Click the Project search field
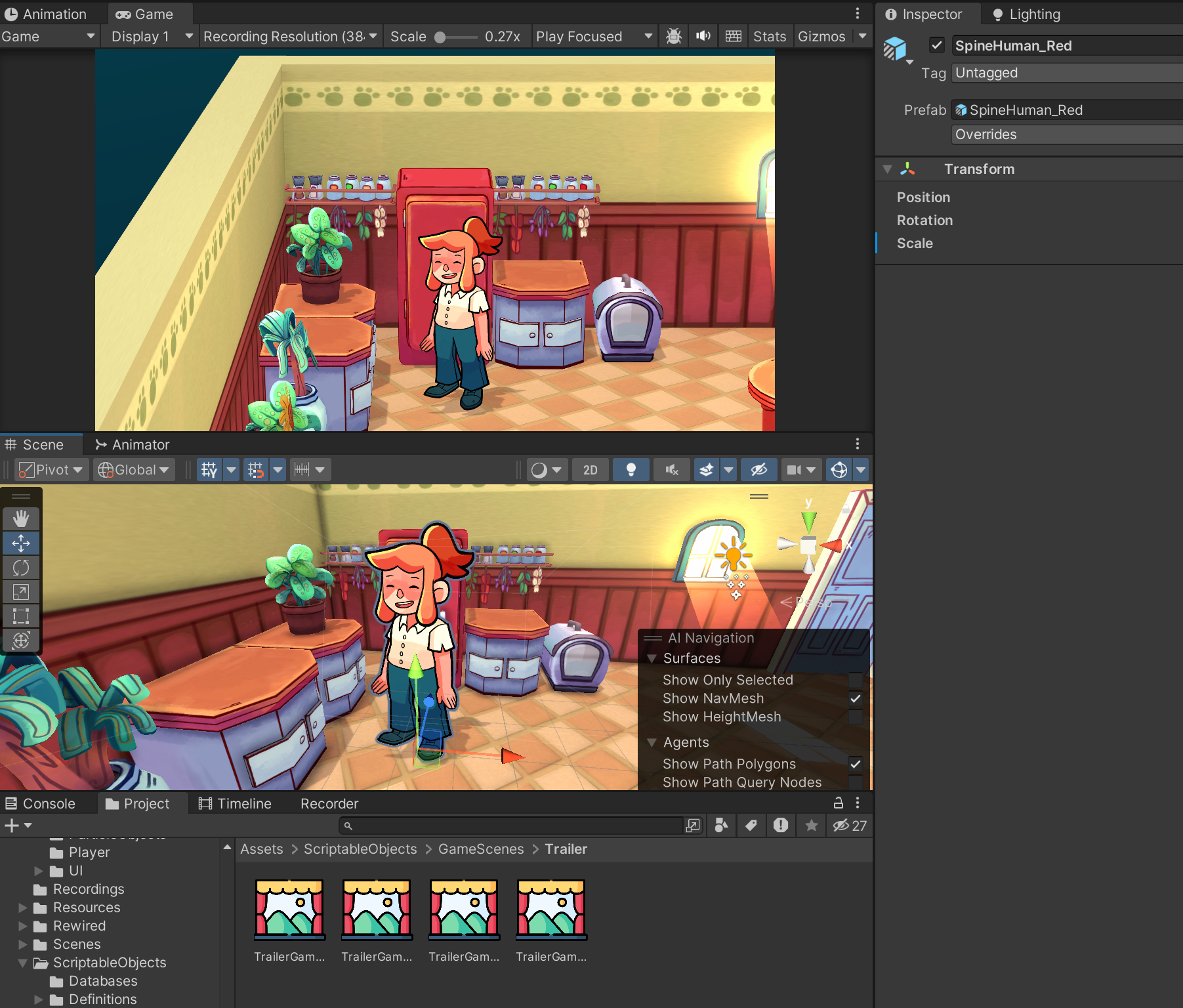Viewport: 1183px width, 1008px height. tap(512, 826)
